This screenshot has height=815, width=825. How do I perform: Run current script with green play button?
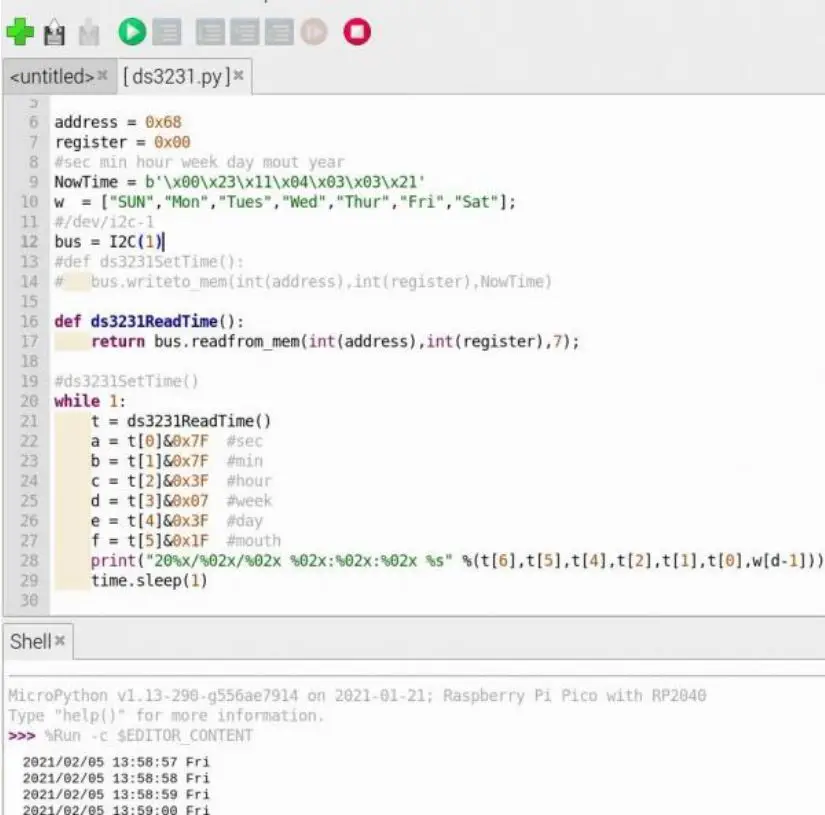(x=131, y=33)
